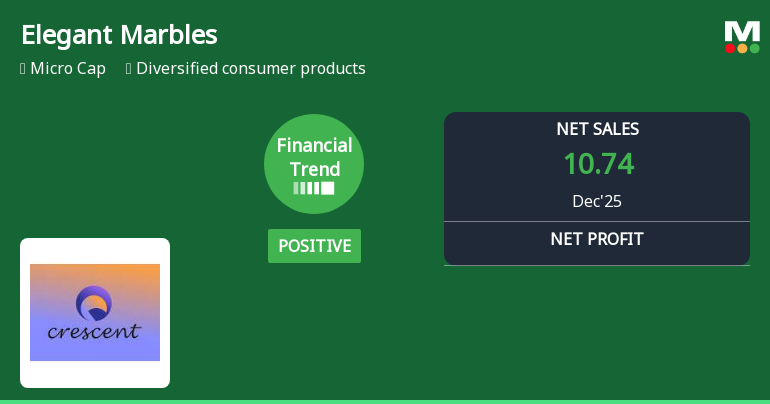
Task: Click the Dec'25 period label
Action: tap(597, 201)
